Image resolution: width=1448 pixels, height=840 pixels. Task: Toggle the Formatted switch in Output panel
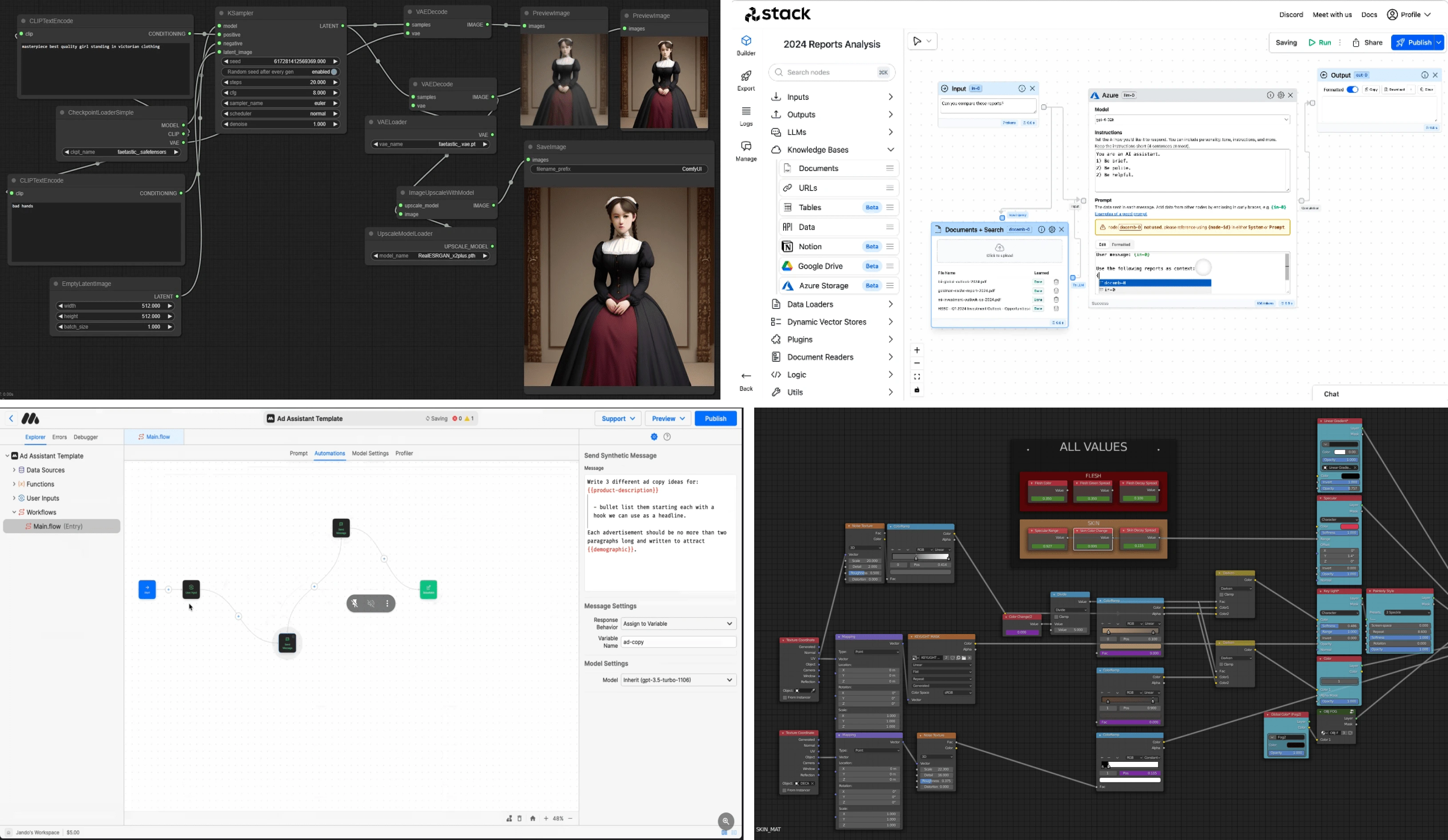1352,89
